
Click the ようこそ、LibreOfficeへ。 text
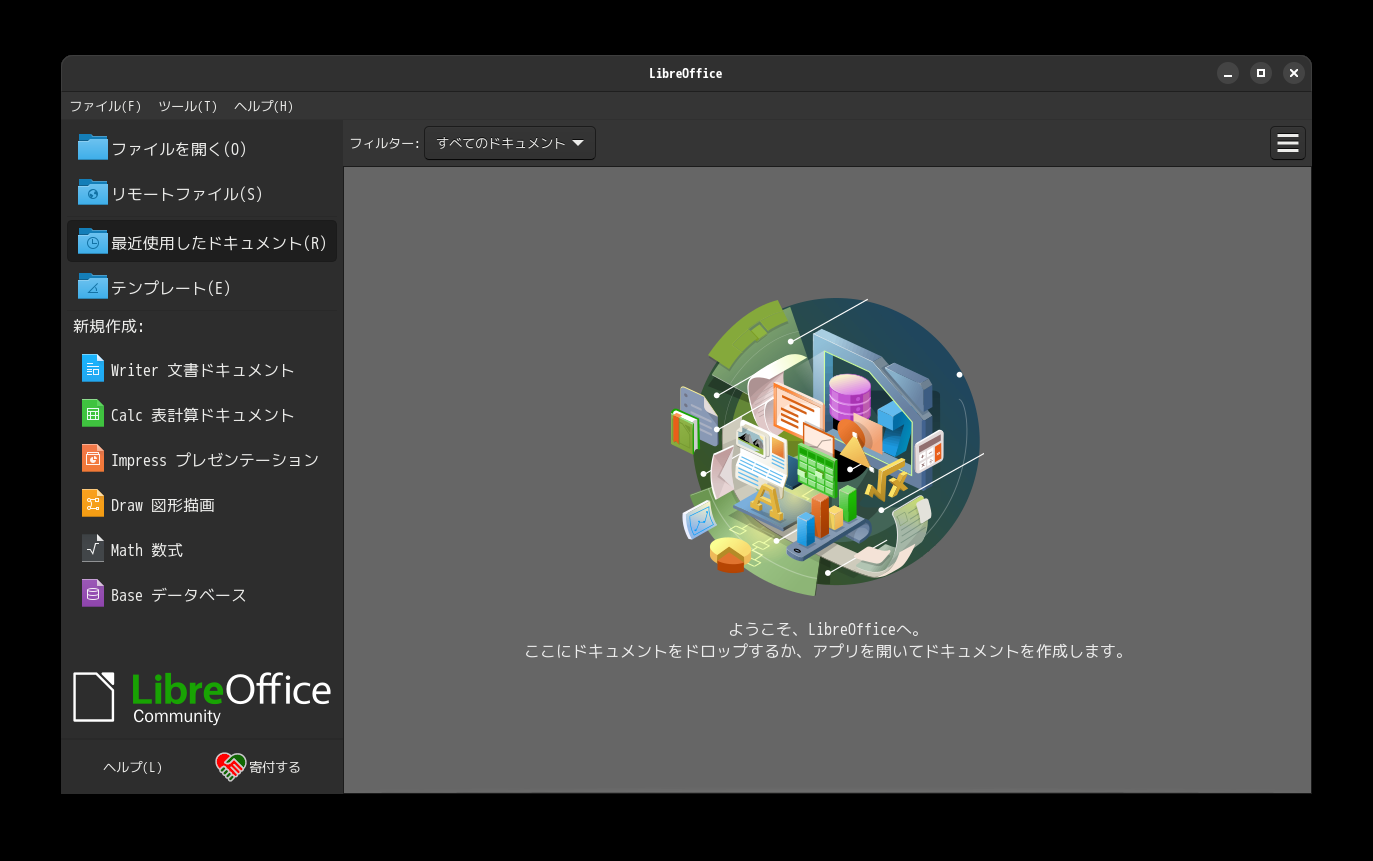(826, 629)
